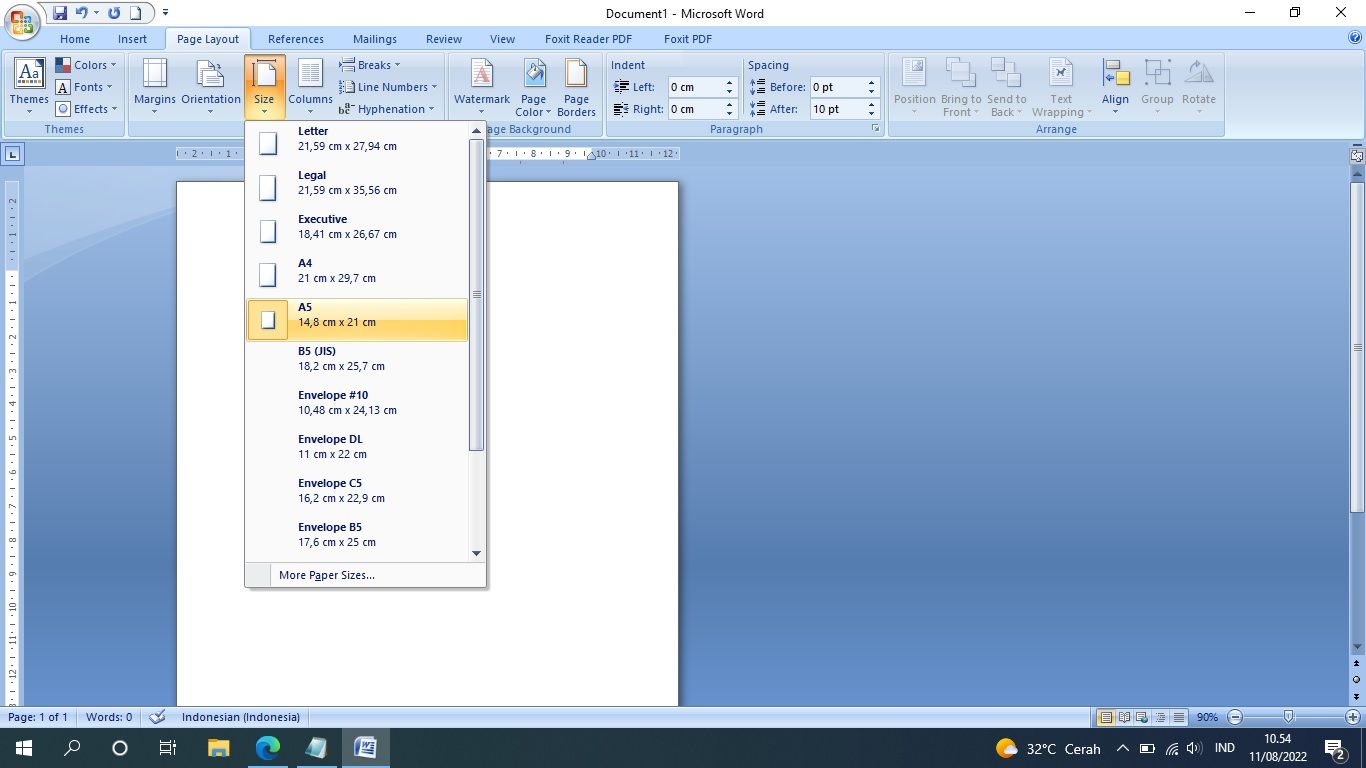Viewport: 1366px width, 768px height.
Task: Switch to the Home tab
Action: [75, 39]
